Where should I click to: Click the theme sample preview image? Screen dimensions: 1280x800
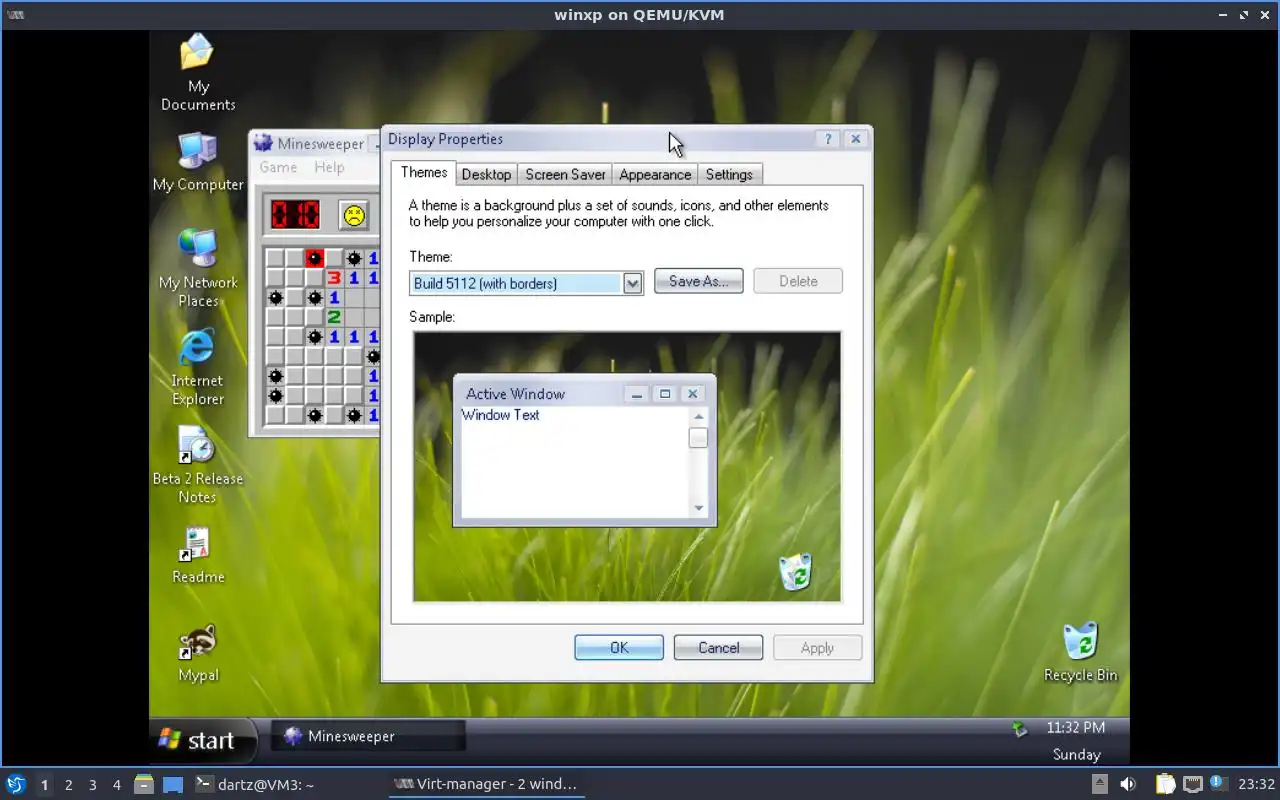(627, 467)
